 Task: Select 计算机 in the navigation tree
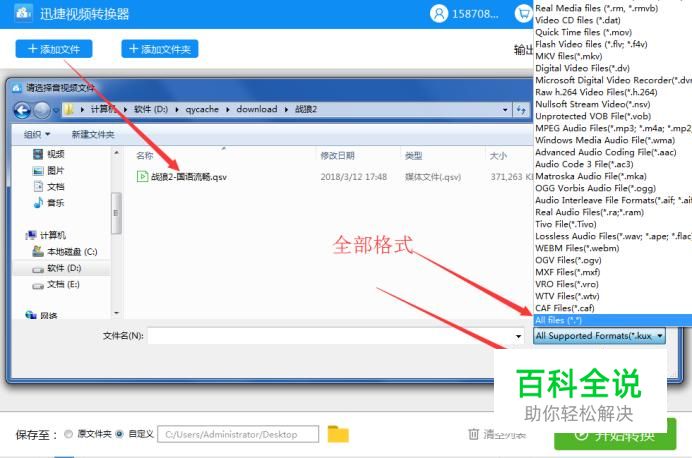[45, 235]
